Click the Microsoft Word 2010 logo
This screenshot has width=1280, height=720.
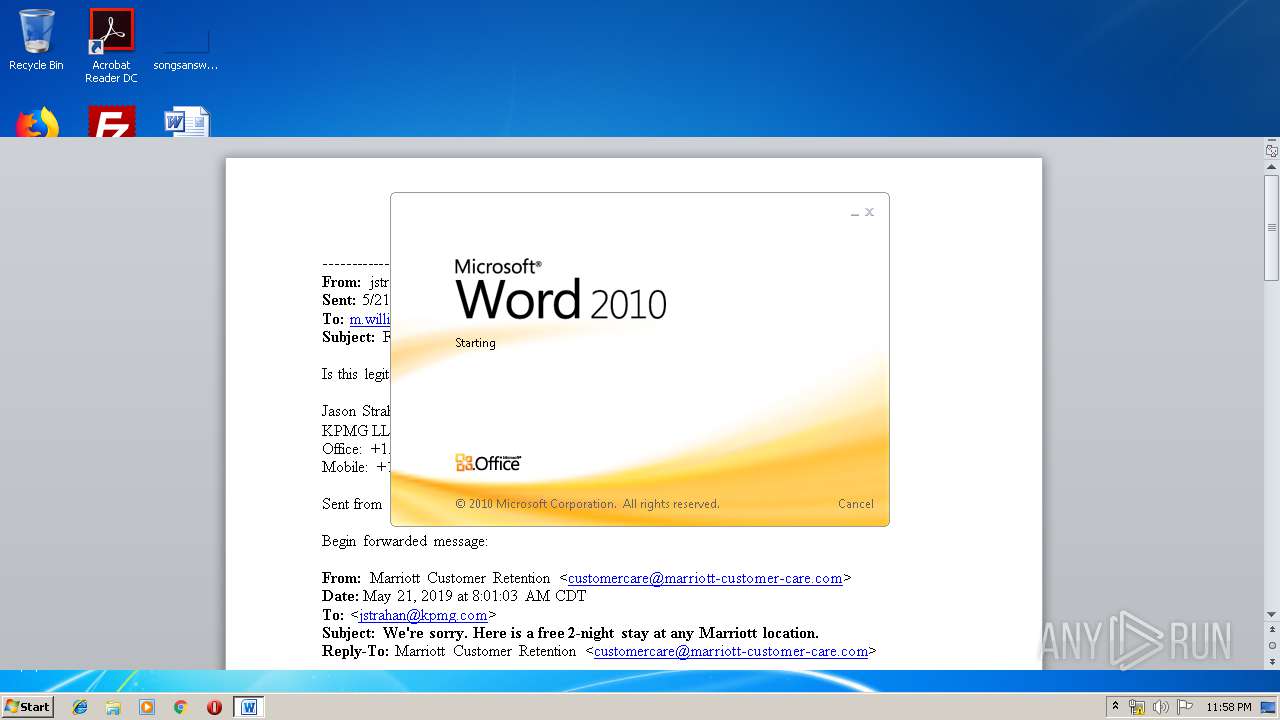tap(560, 290)
